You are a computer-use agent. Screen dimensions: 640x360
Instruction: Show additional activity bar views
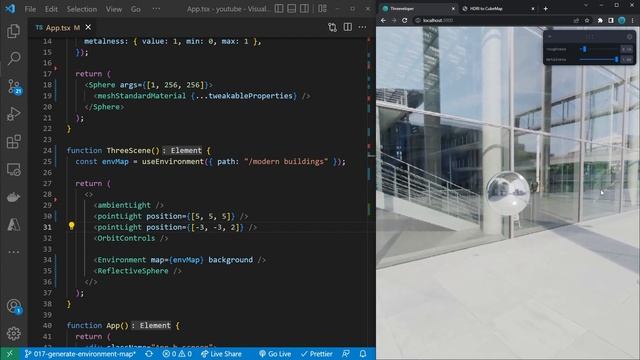(x=13, y=252)
